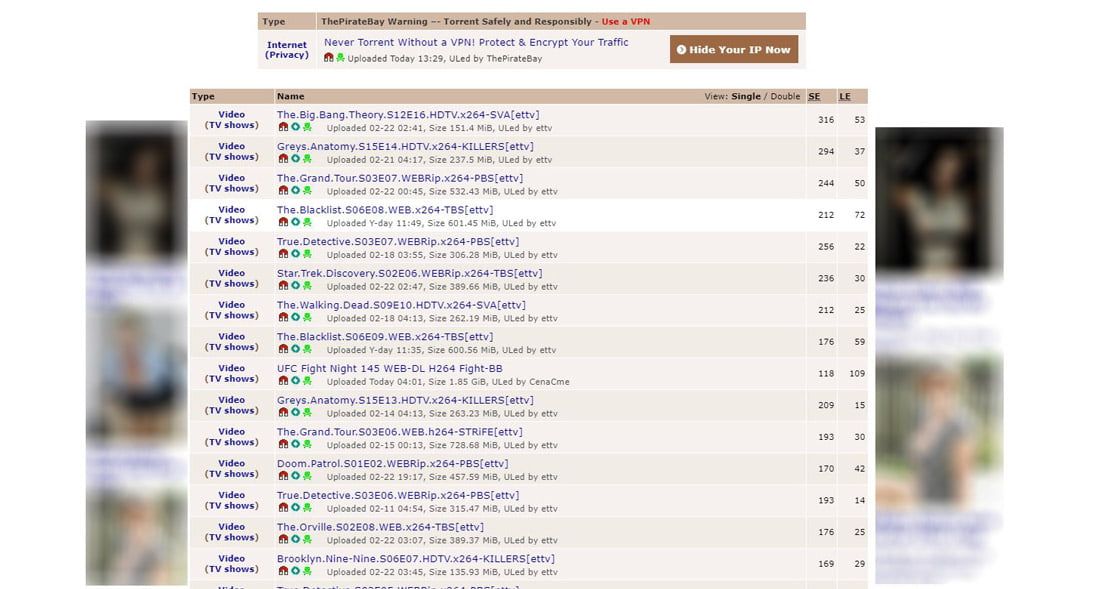The width and height of the screenshot is (1100, 589).
Task: Click teal circle icon for The.Blacklist.S06E08
Action: (295, 222)
